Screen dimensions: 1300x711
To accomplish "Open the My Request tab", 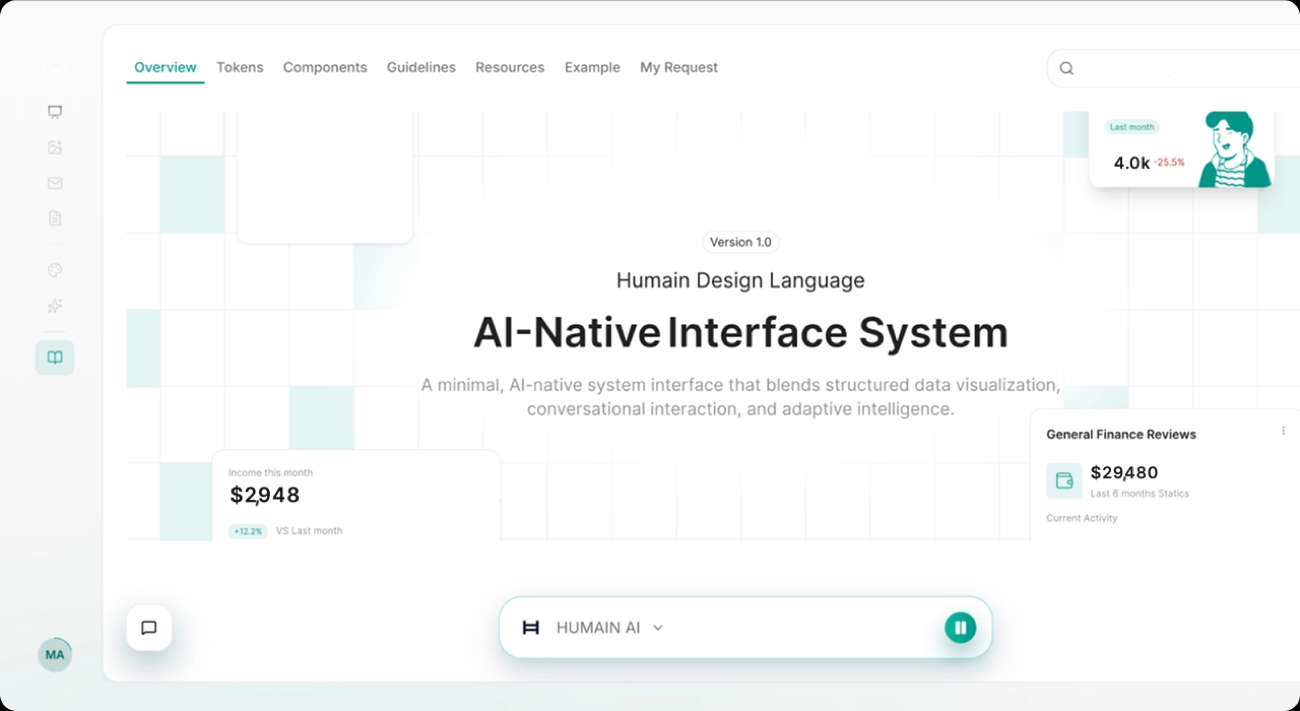I will (679, 67).
